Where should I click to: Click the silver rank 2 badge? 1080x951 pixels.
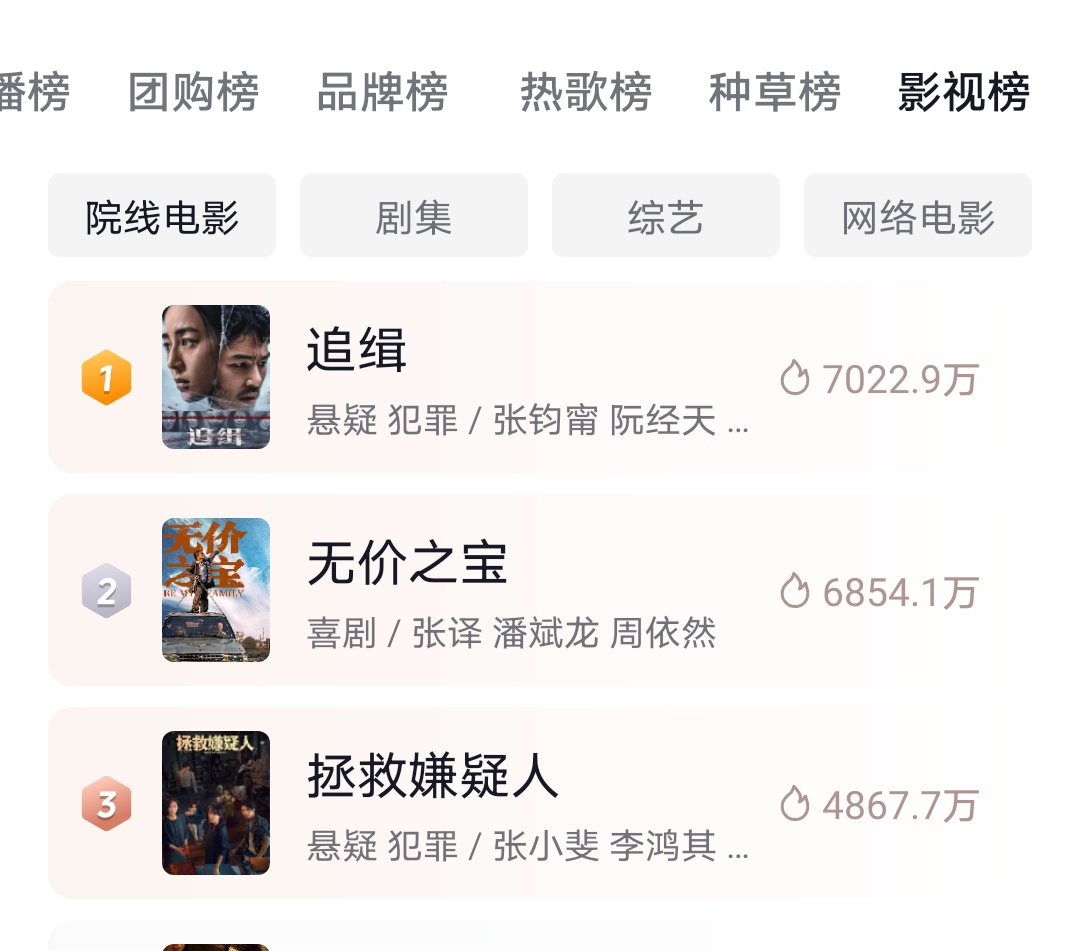pyautogui.click(x=106, y=591)
